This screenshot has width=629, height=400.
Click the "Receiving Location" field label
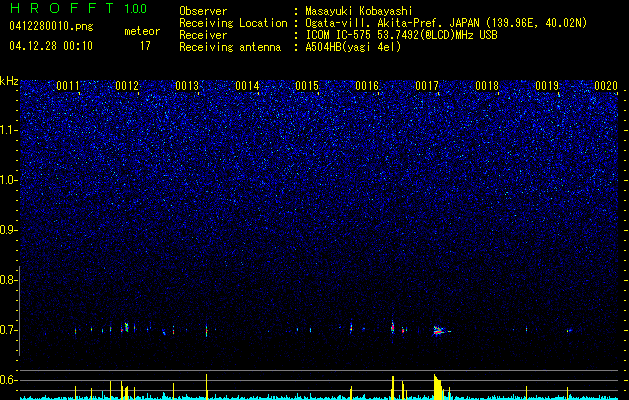click(233, 23)
